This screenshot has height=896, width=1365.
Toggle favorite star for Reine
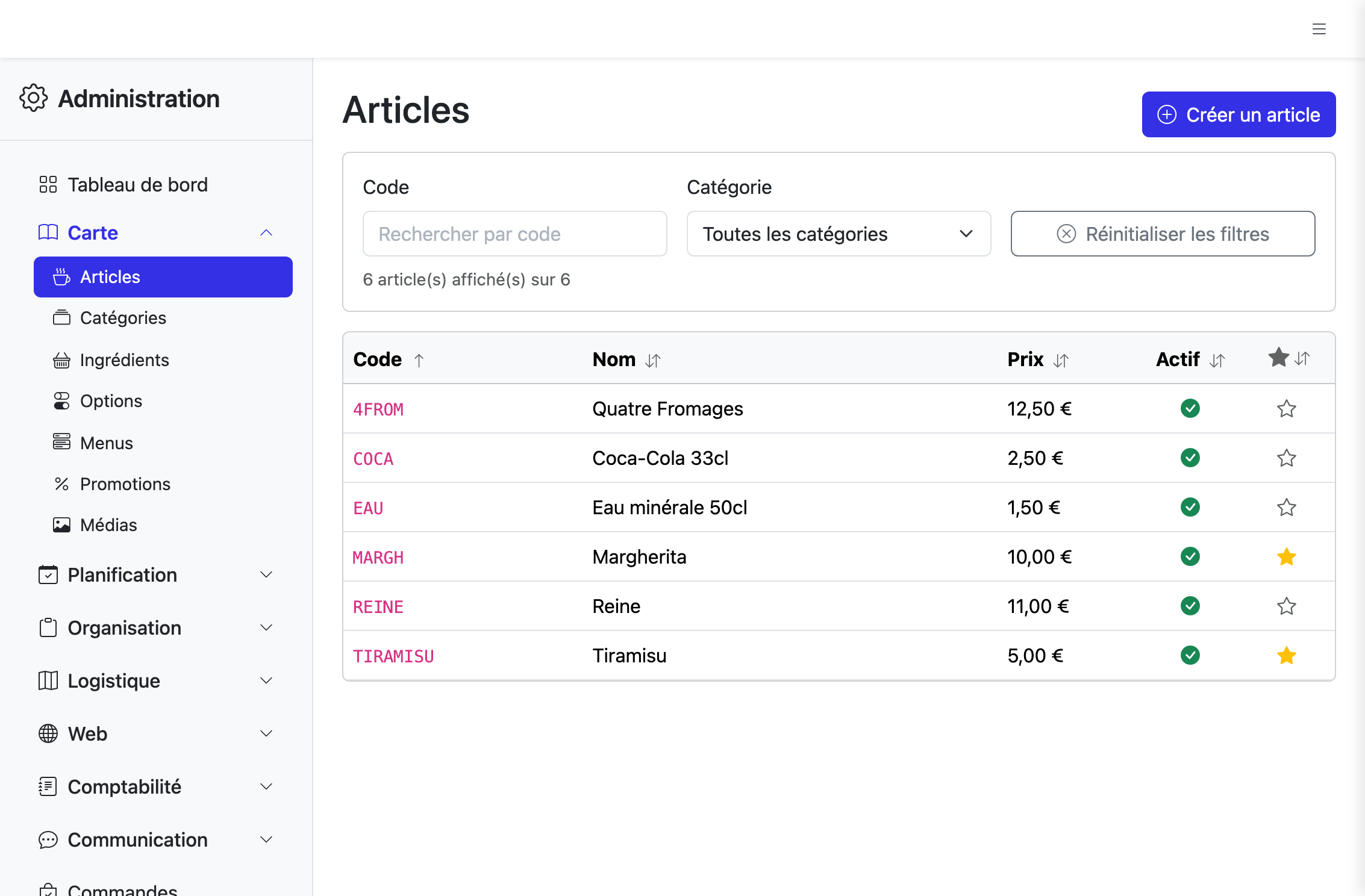click(1287, 606)
